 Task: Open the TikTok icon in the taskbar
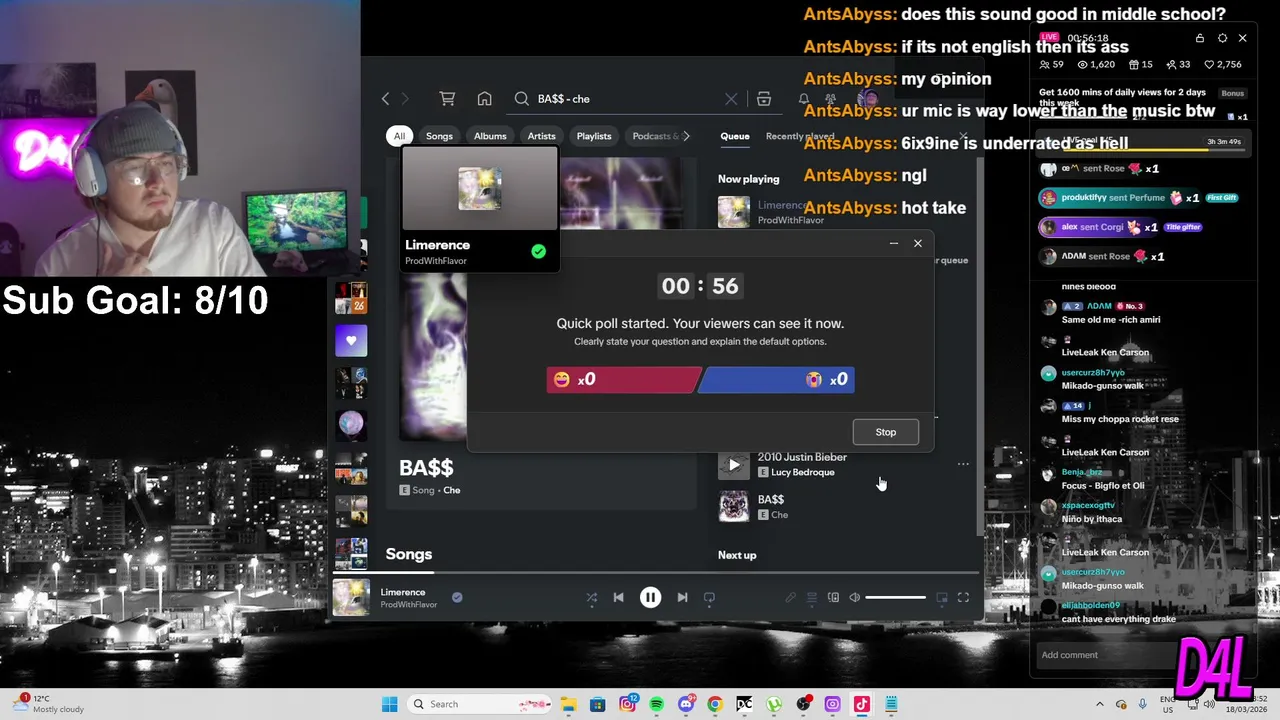point(861,704)
